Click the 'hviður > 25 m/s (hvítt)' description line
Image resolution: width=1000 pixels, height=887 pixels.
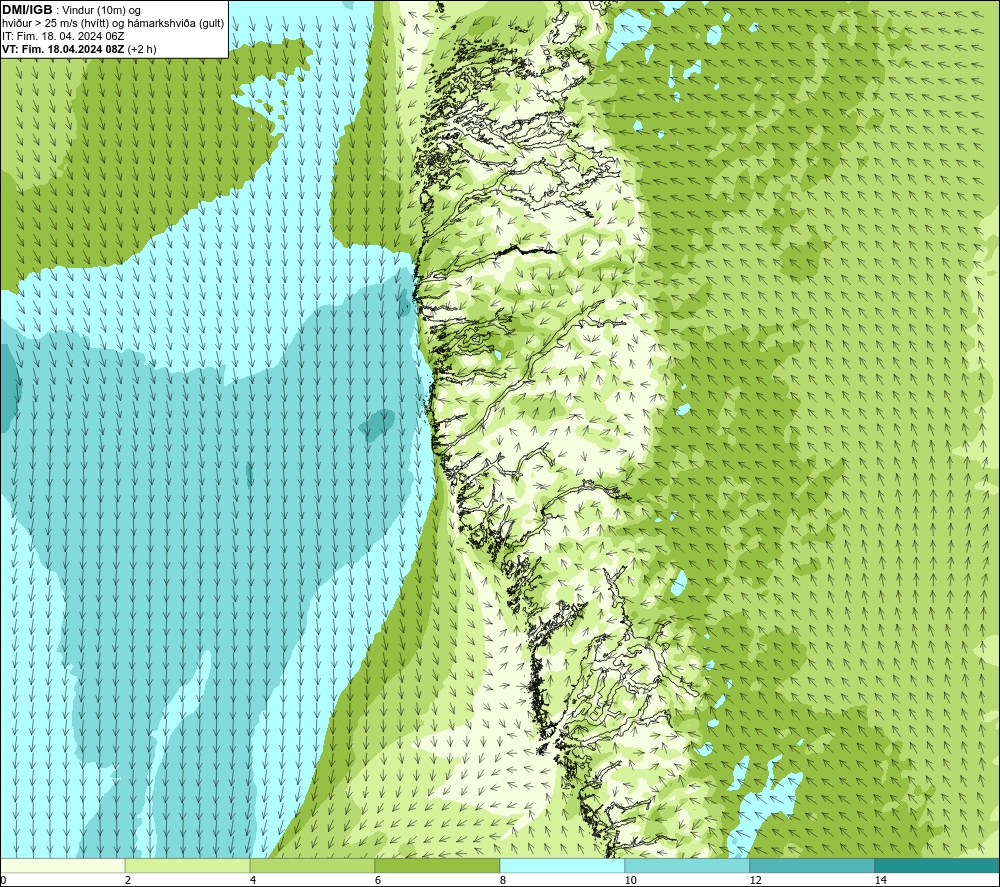click(x=113, y=24)
